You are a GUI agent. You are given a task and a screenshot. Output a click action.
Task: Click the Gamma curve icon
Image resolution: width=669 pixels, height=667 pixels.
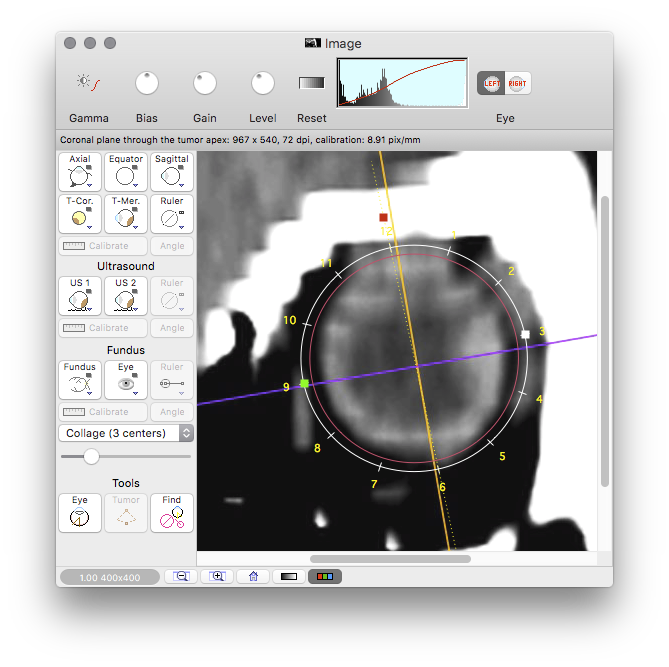pyautogui.click(x=89, y=82)
